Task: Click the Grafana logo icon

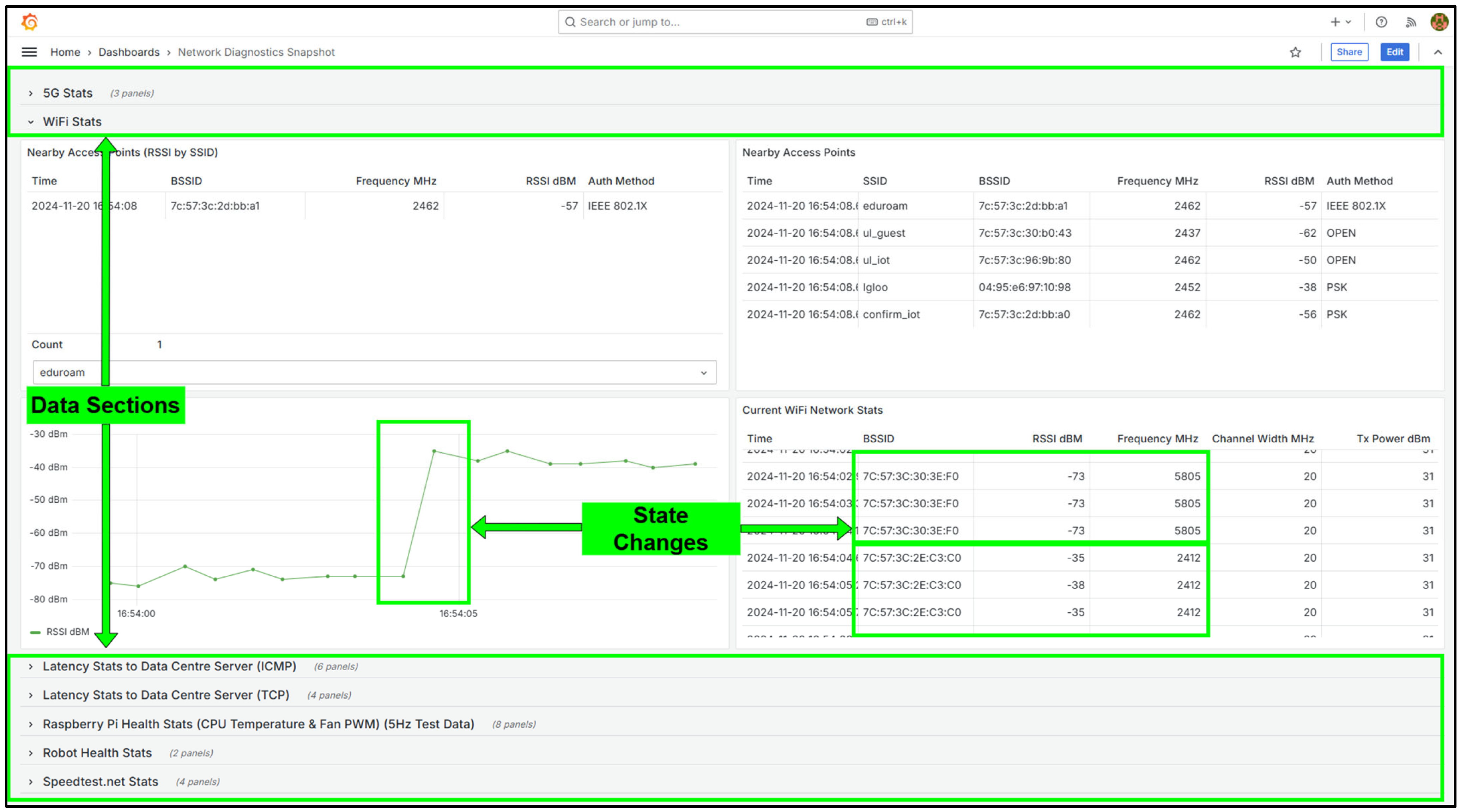Action: (30, 22)
